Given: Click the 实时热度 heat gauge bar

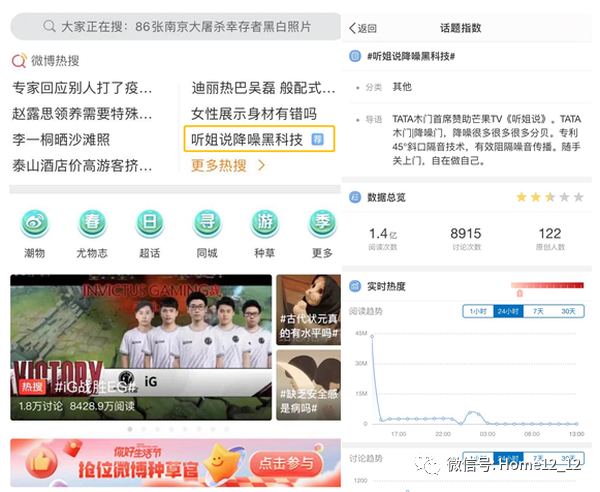Looking at the screenshot, I should tap(547, 285).
